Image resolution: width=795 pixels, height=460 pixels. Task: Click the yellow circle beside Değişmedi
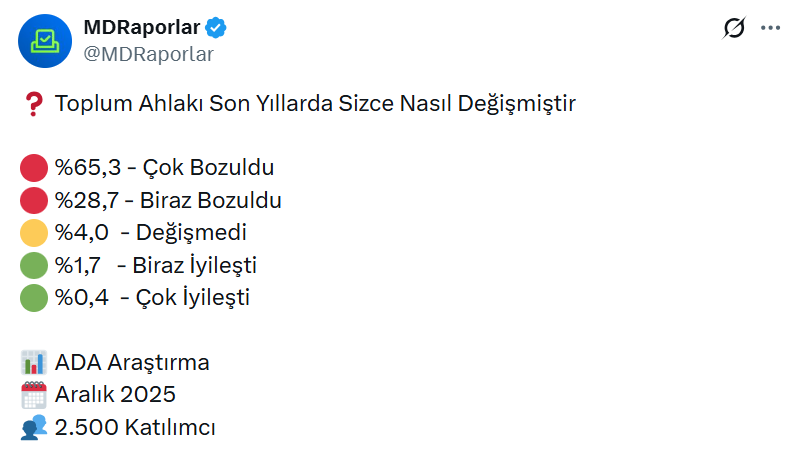coord(34,233)
